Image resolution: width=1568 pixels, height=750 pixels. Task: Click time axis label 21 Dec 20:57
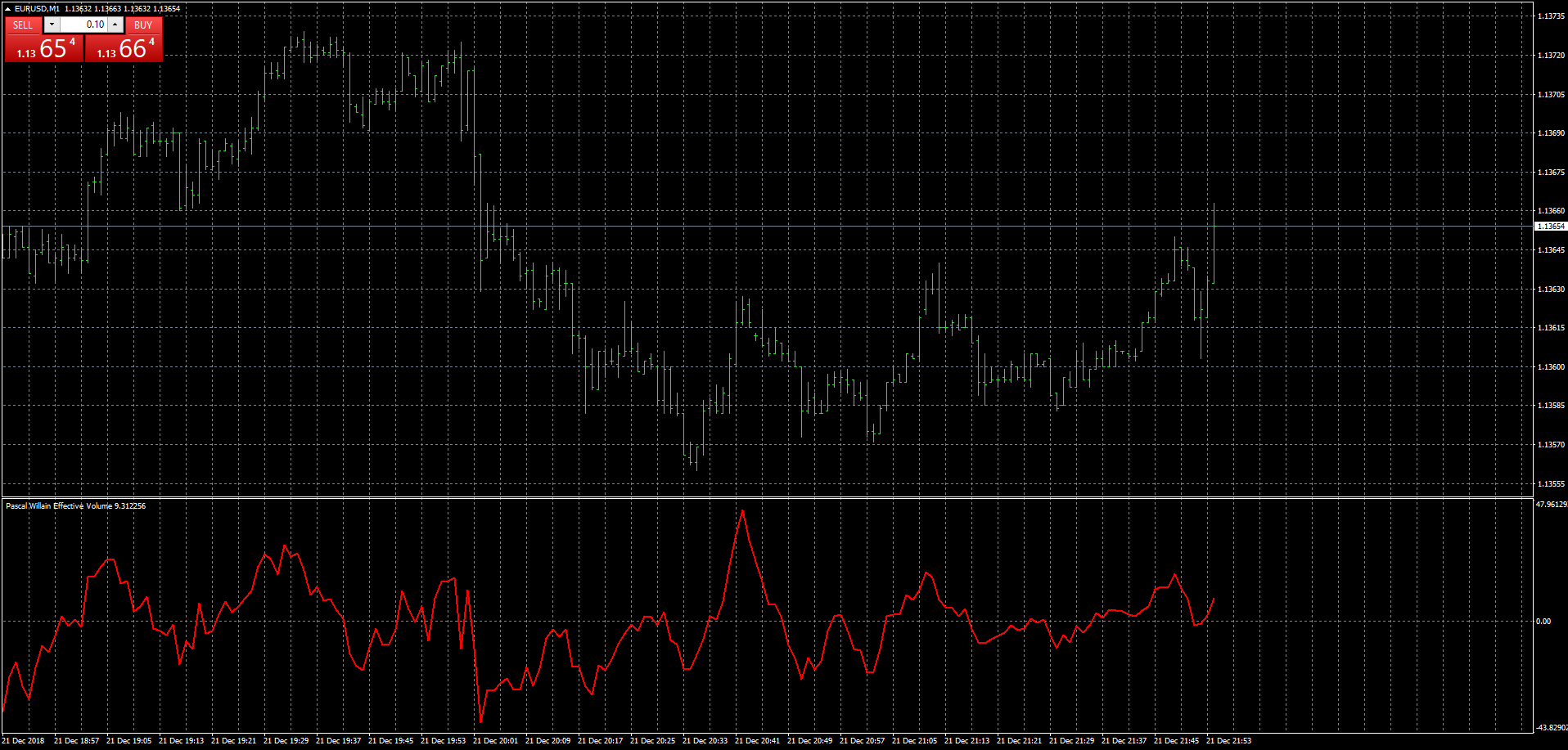click(x=862, y=741)
